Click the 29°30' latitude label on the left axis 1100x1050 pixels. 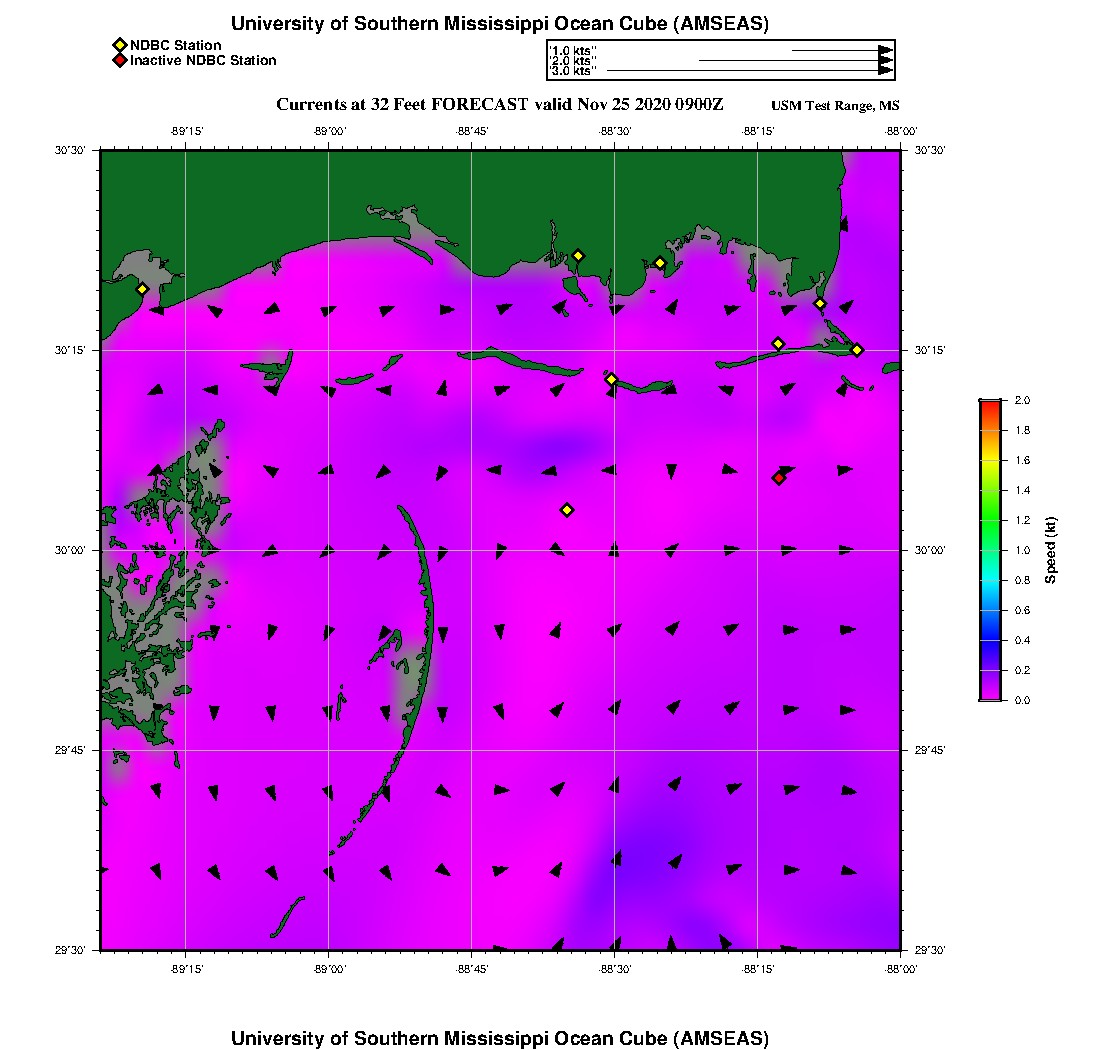click(x=69, y=950)
